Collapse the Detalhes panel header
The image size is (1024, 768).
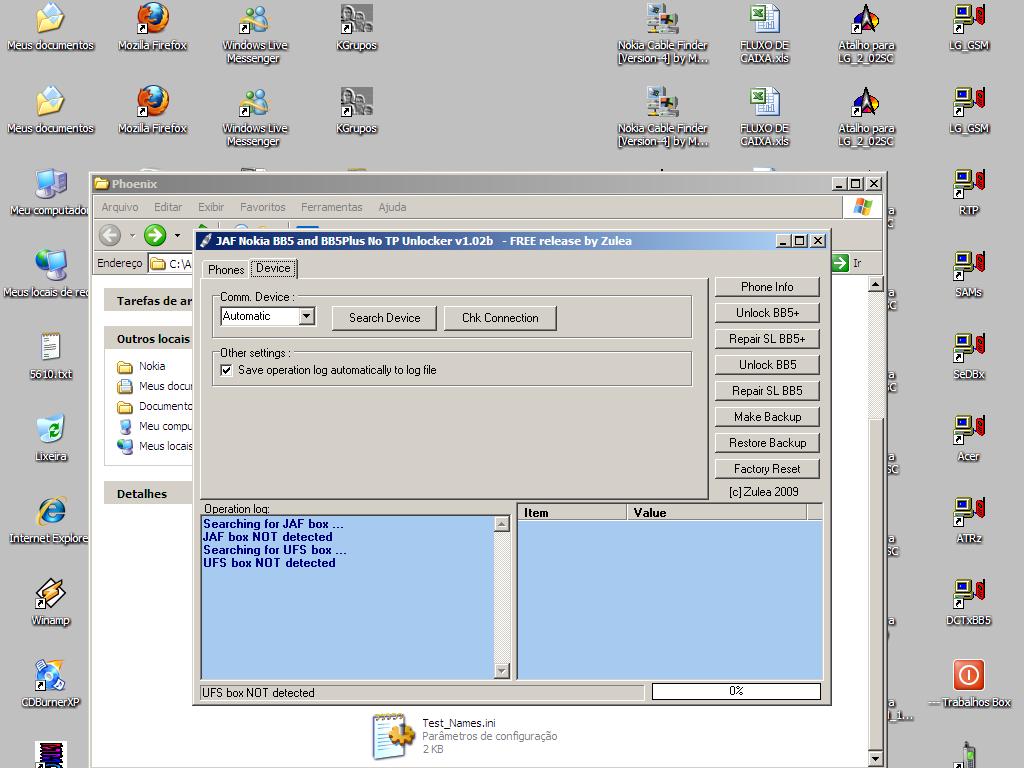point(148,494)
